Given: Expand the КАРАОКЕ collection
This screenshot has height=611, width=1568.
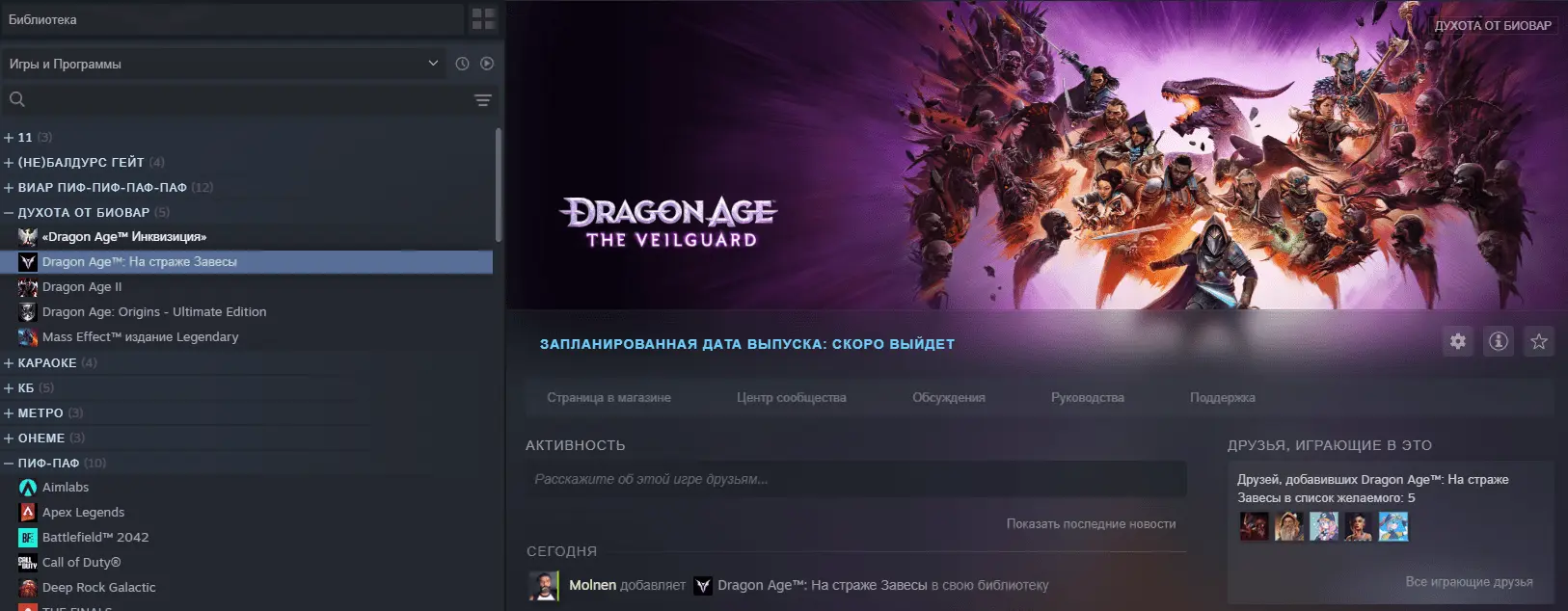Looking at the screenshot, I should coord(9,363).
